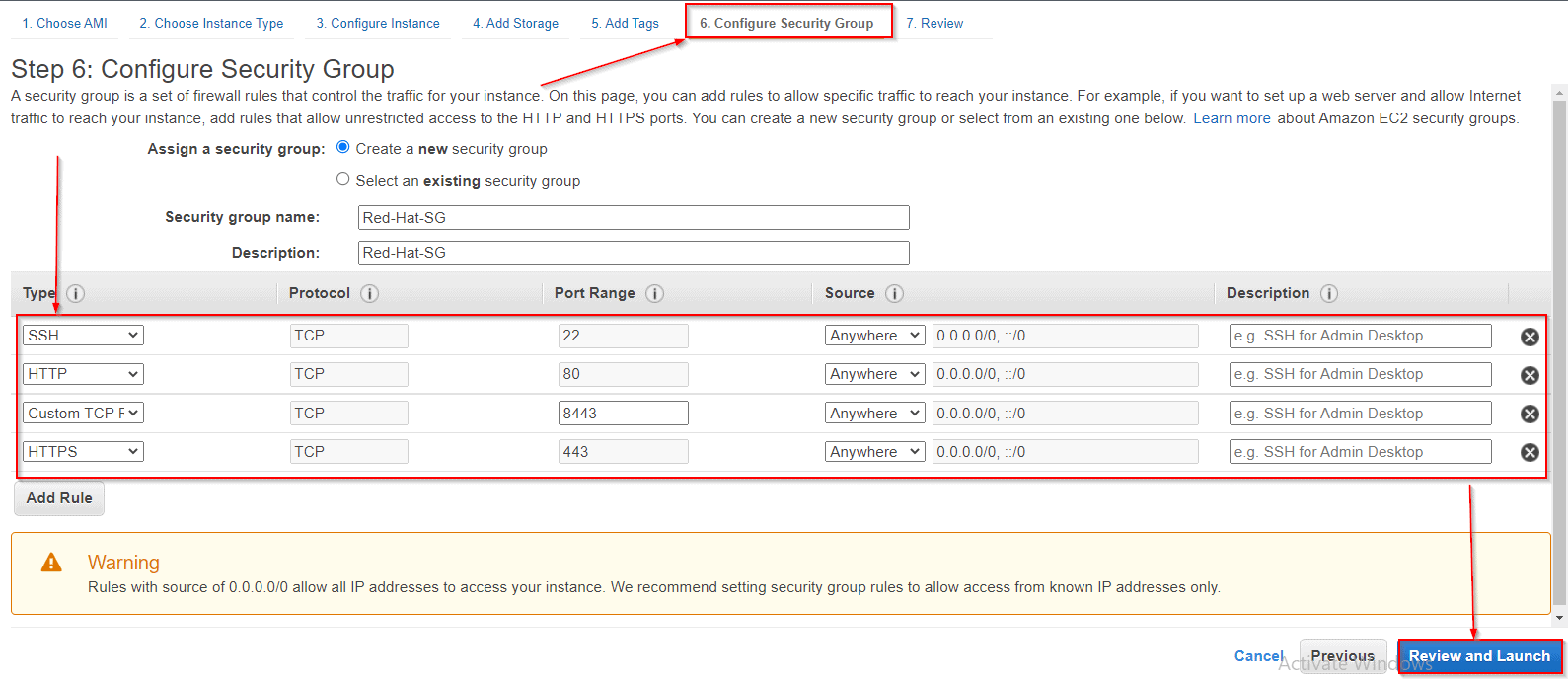The width and height of the screenshot is (1568, 679).
Task: Click the Review and Launch button
Action: coord(1478,656)
